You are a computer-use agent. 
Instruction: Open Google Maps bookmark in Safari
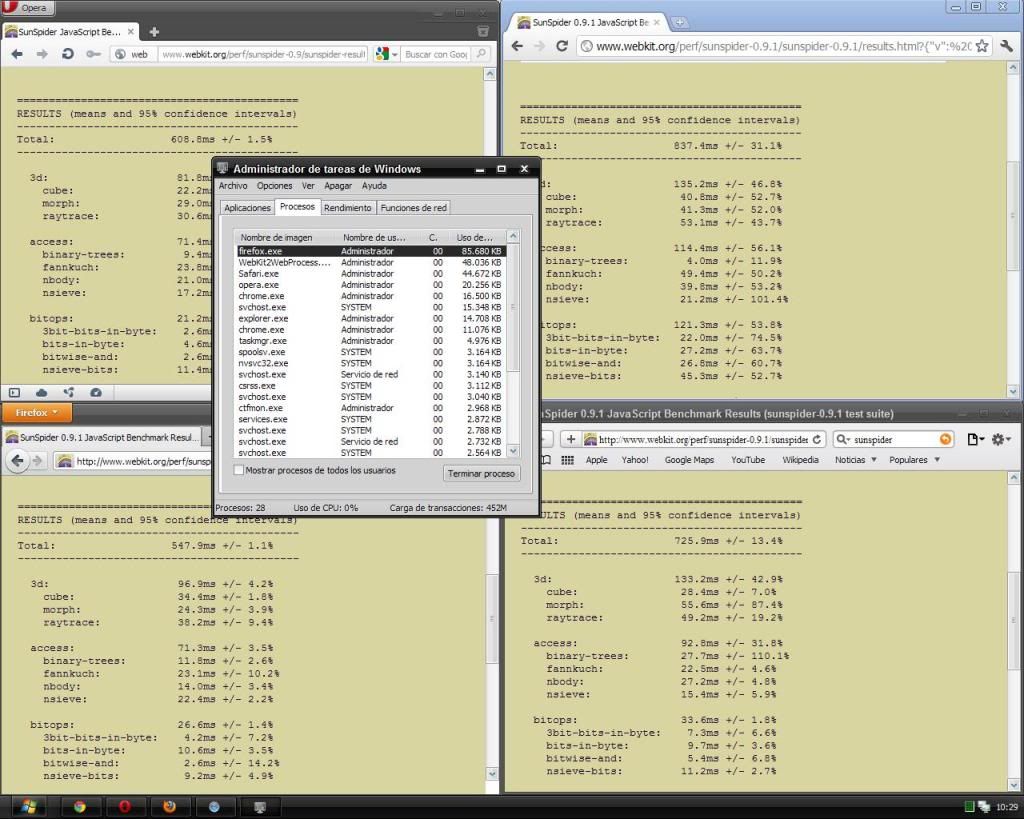[689, 460]
